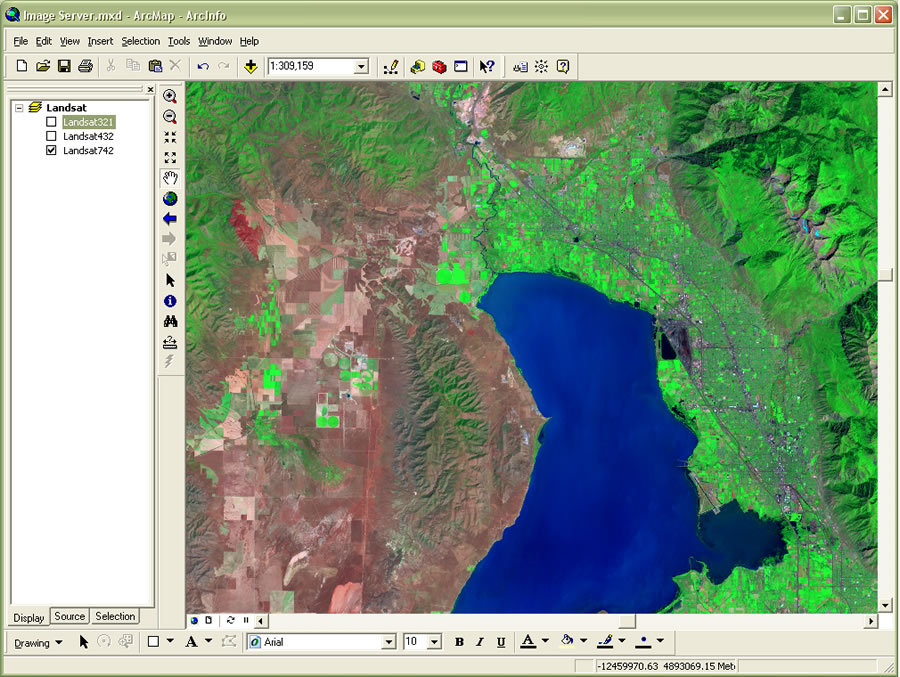This screenshot has width=900, height=677.
Task: Select the Identify tool
Action: click(170, 300)
